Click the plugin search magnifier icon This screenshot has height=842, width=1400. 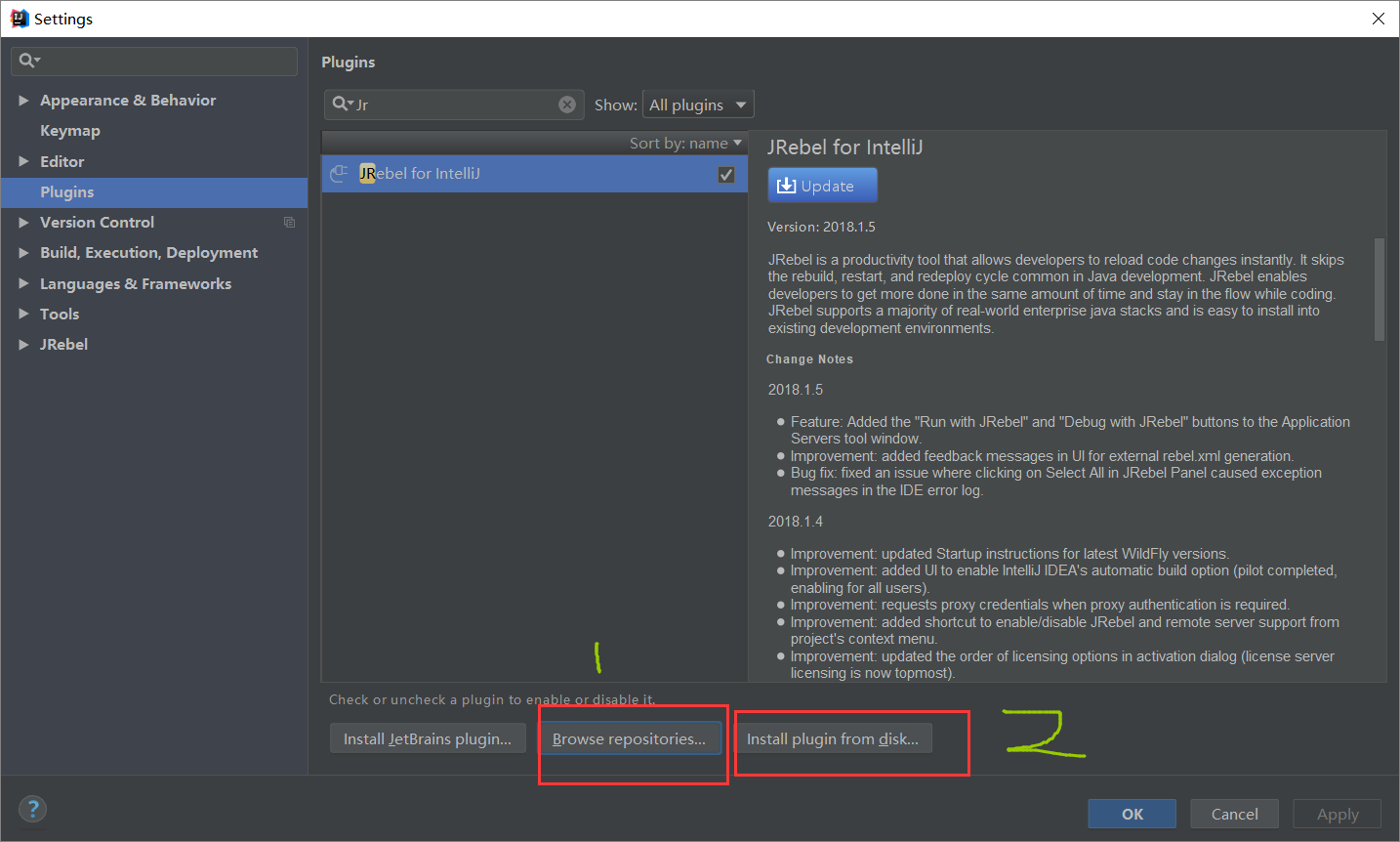point(342,104)
